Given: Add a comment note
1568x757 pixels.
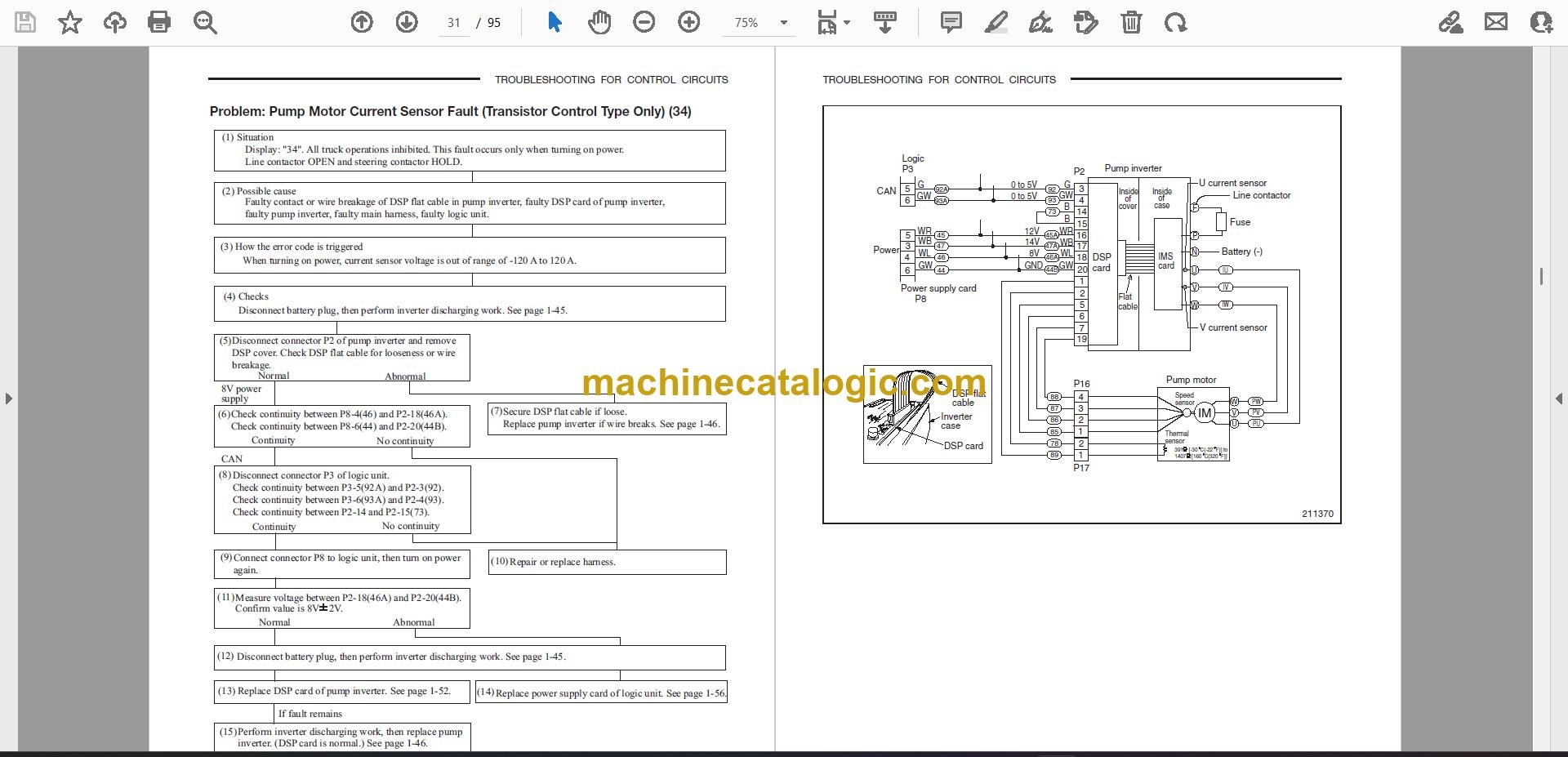Looking at the screenshot, I should point(951,22).
